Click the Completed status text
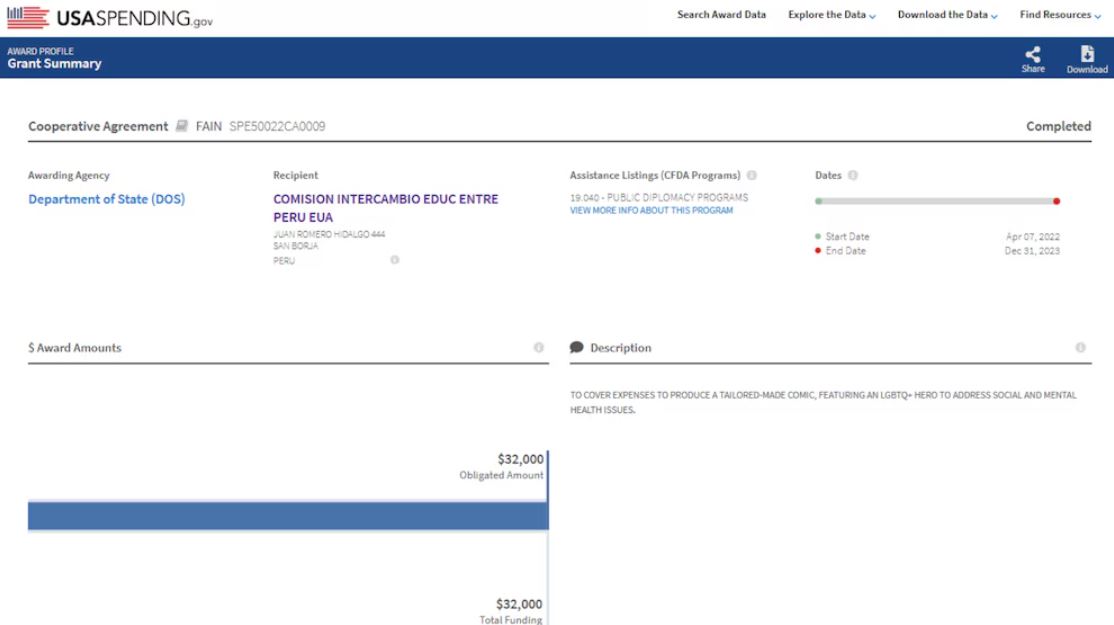The width and height of the screenshot is (1114, 625). coord(1059,126)
